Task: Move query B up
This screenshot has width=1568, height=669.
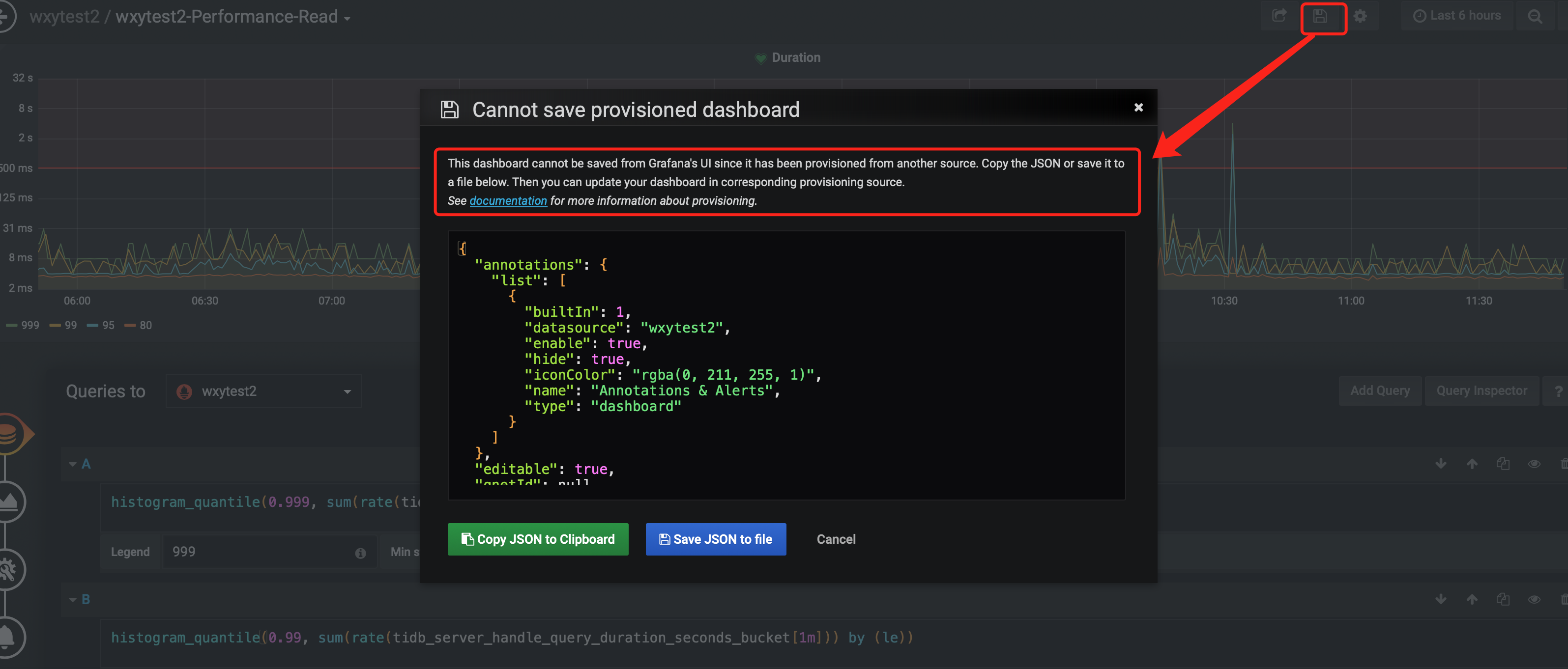Action: pos(1472,600)
